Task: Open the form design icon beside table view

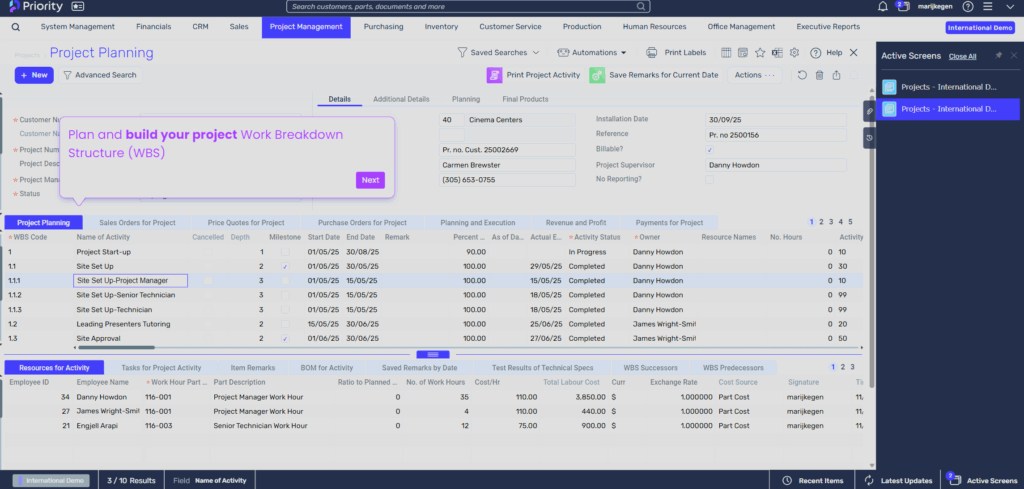Action: tap(743, 52)
